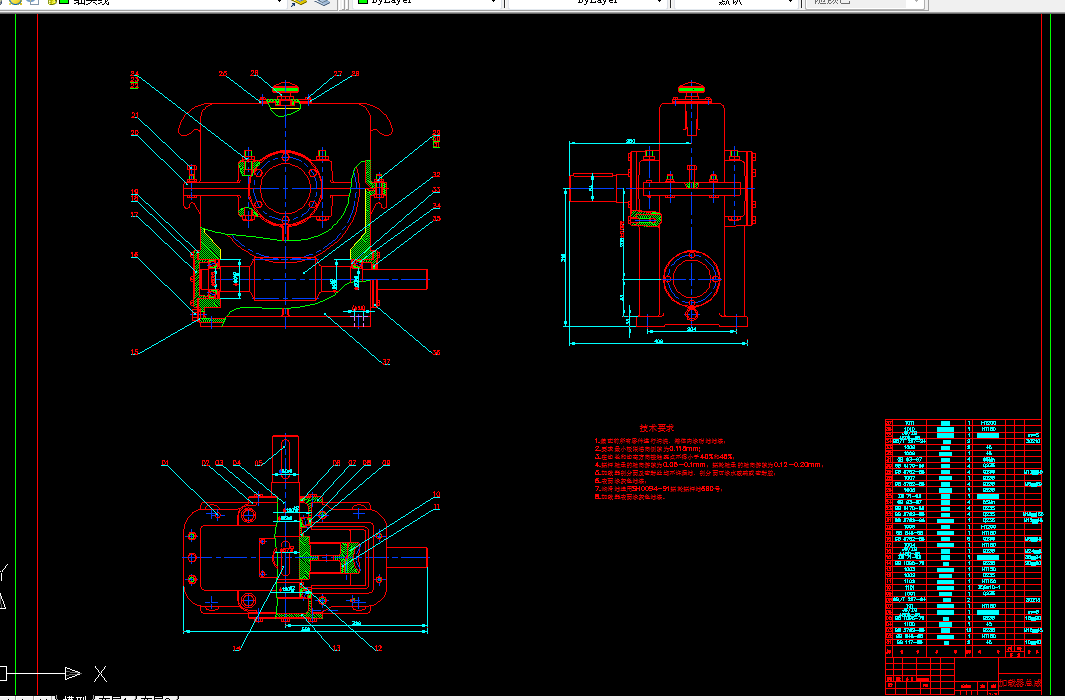Click the UCS icon X axis label

click(101, 674)
